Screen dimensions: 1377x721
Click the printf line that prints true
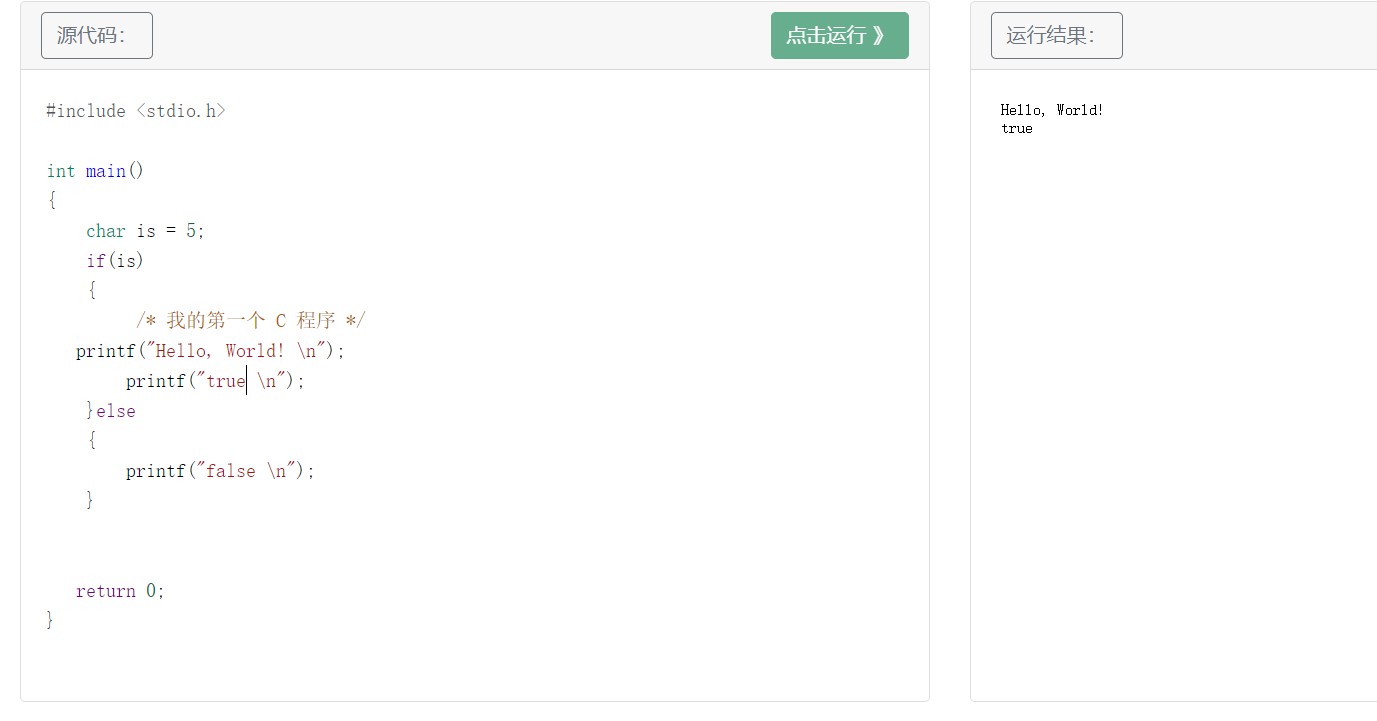point(214,381)
